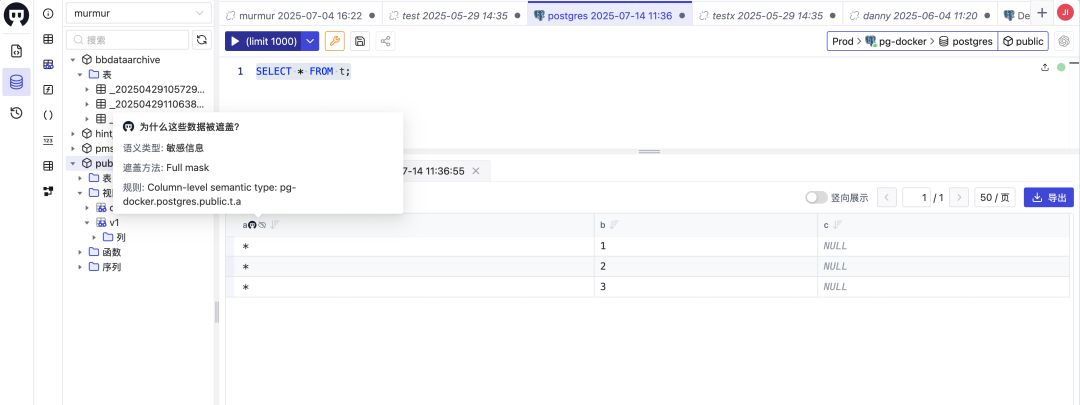Expand the pms schema node

point(73,148)
